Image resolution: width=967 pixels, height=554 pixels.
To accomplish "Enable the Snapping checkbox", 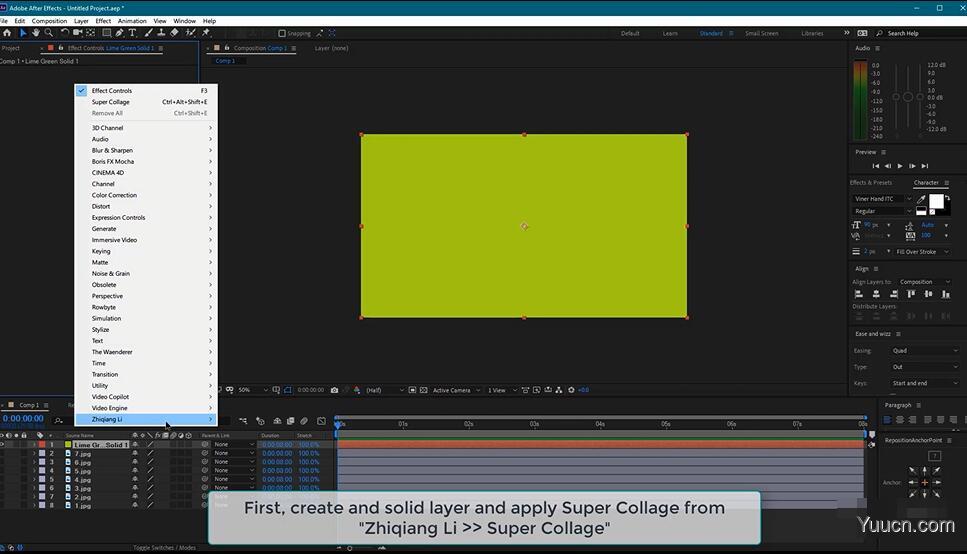I will 282,33.
